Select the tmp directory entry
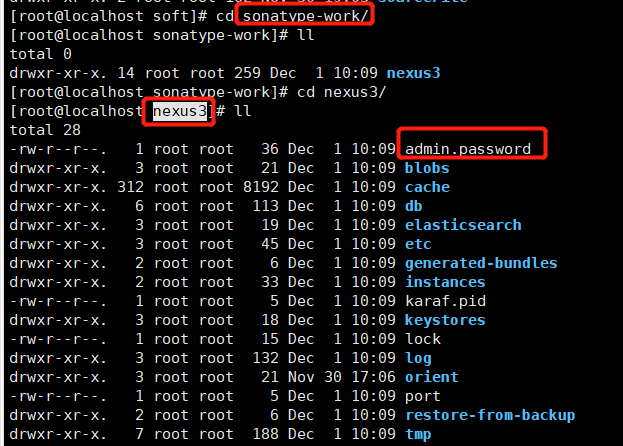623x446 pixels. (418, 434)
